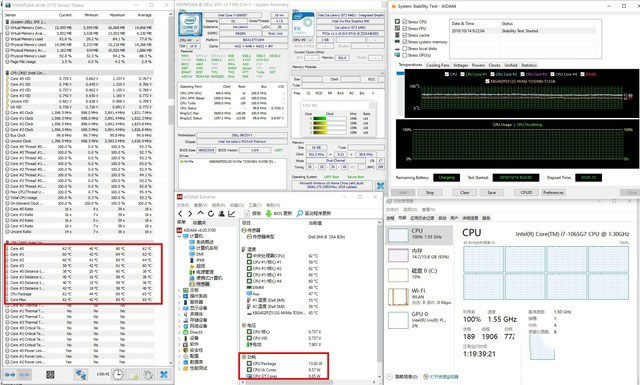Click Clear button in Stability Test
Image resolution: width=640 pixels, height=385 pixels.
pos(464,192)
